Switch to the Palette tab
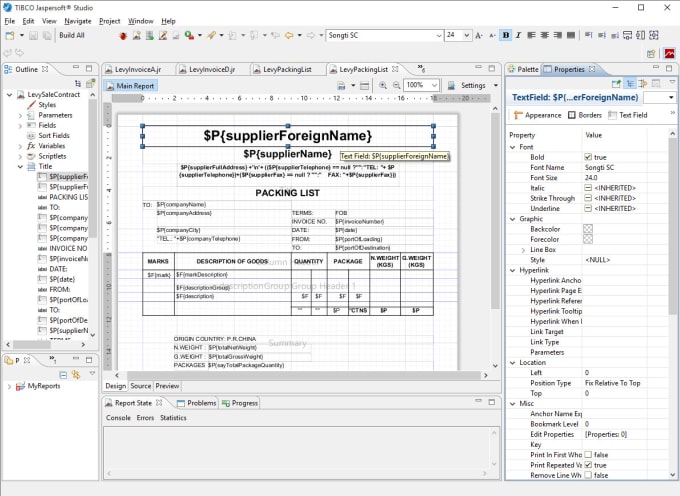Viewport: 680px width, 496px height. pos(523,69)
